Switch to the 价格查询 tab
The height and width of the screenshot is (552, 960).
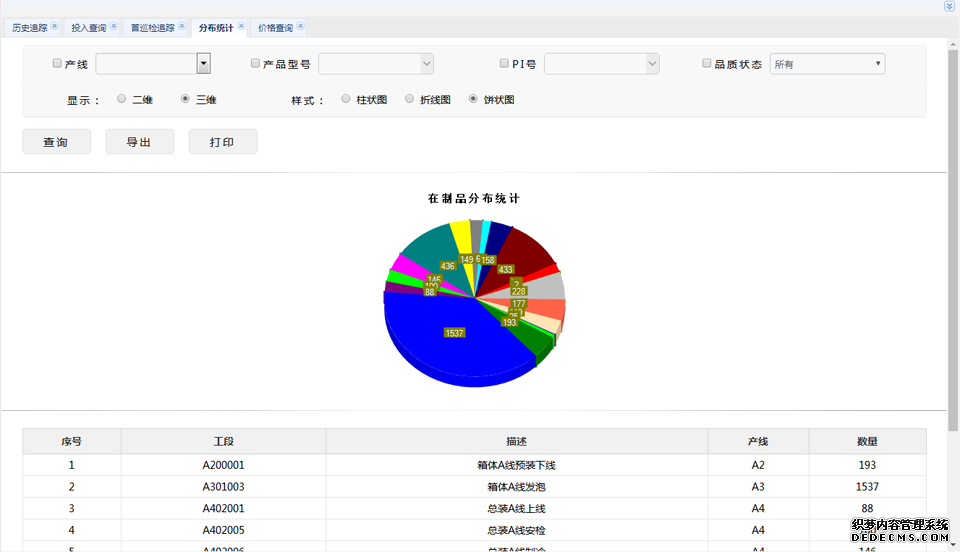click(x=275, y=28)
